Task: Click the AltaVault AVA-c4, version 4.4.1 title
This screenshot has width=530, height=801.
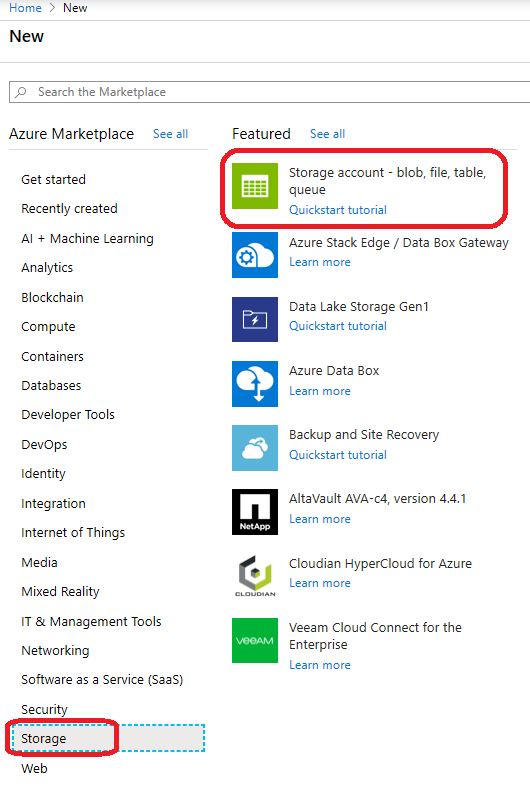Action: point(377,499)
